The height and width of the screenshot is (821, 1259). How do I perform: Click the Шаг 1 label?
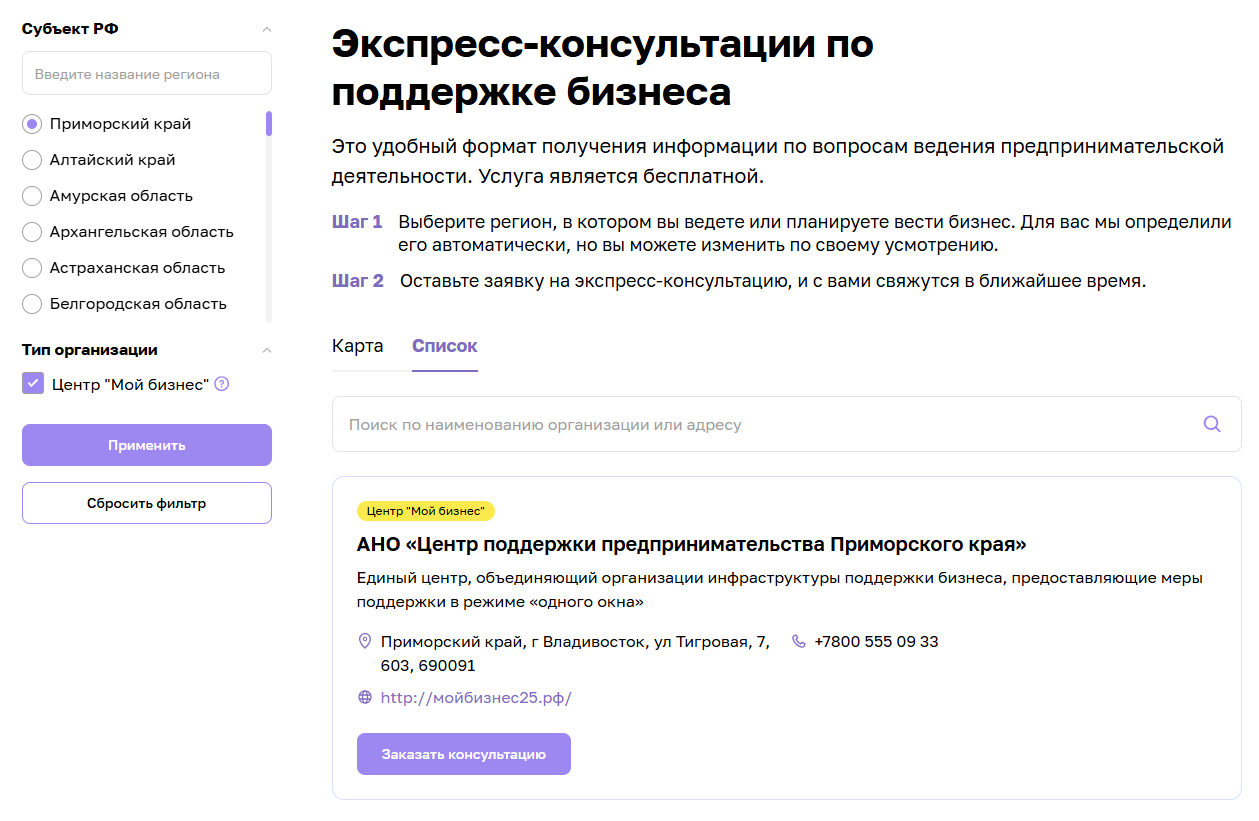tap(357, 222)
